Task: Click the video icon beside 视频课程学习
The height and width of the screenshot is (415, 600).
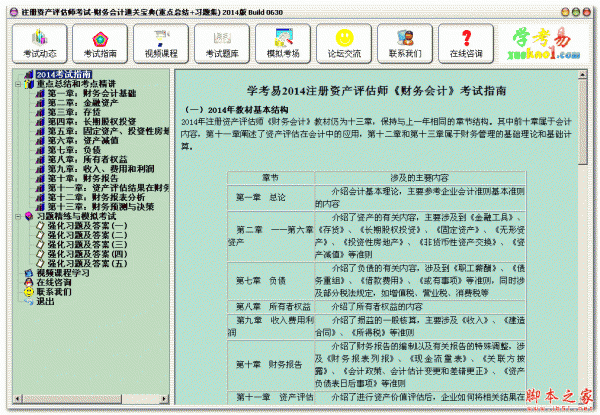Action: (x=29, y=273)
